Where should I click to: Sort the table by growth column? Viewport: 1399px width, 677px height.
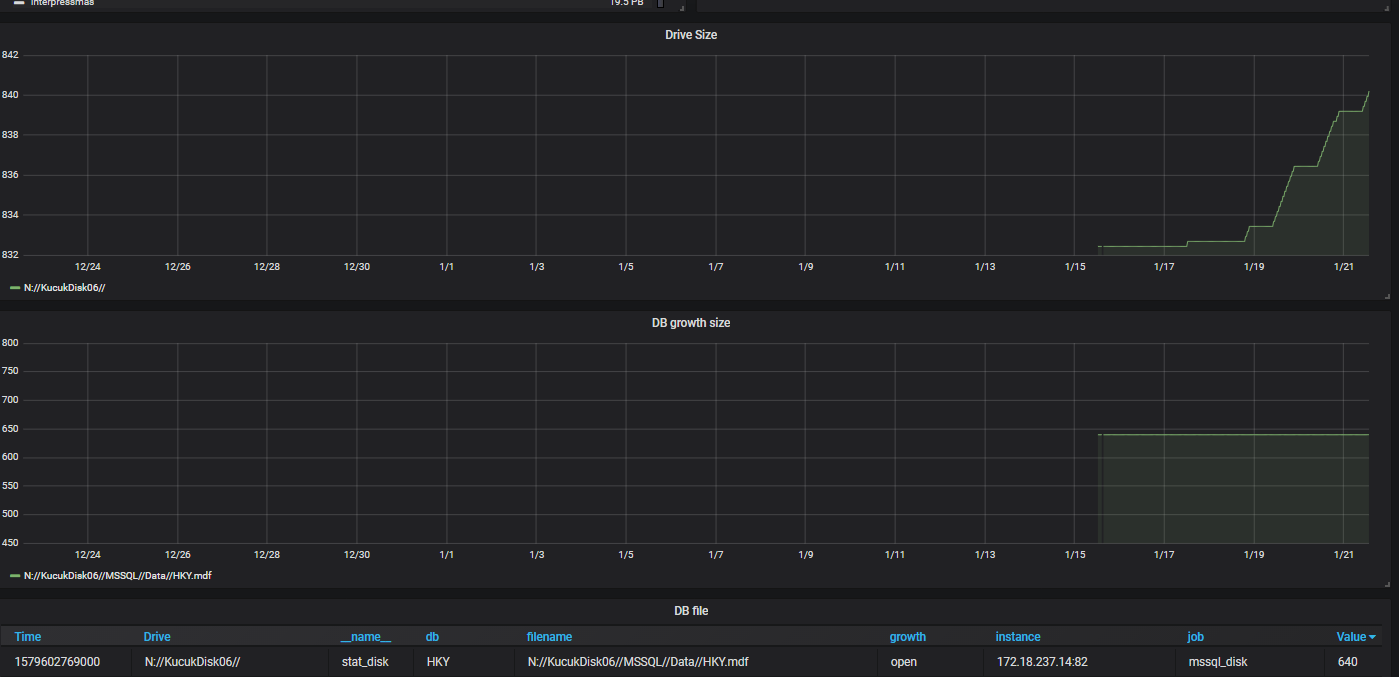pyautogui.click(x=908, y=637)
